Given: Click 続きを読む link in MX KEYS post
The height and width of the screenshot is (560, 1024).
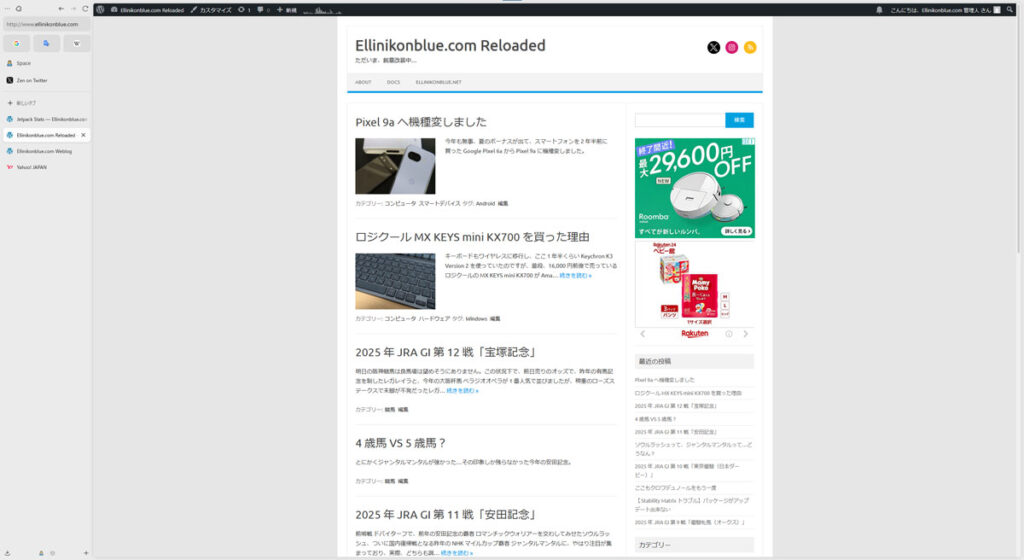Looking at the screenshot, I should 575,275.
